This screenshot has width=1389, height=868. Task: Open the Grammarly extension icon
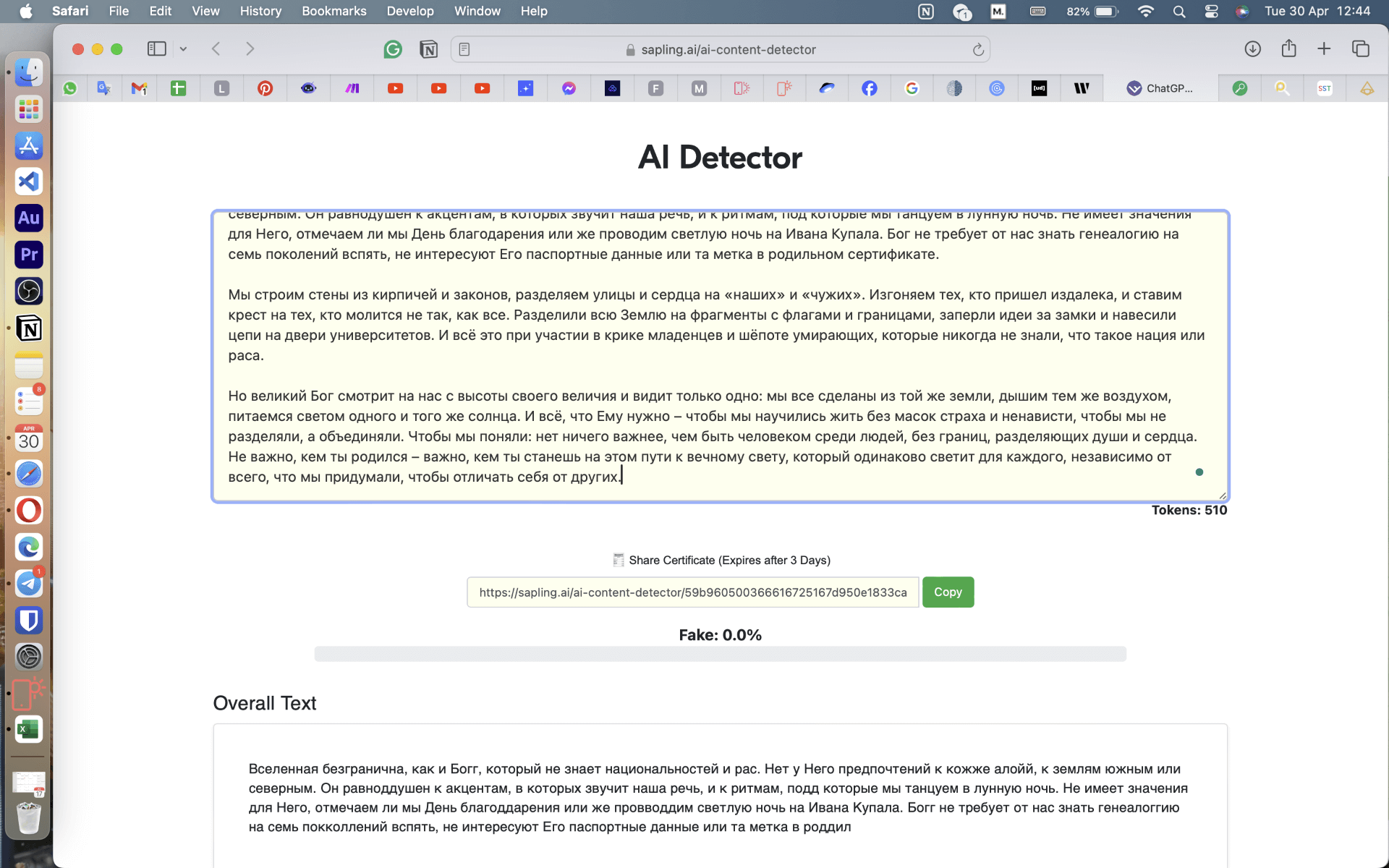tap(393, 49)
